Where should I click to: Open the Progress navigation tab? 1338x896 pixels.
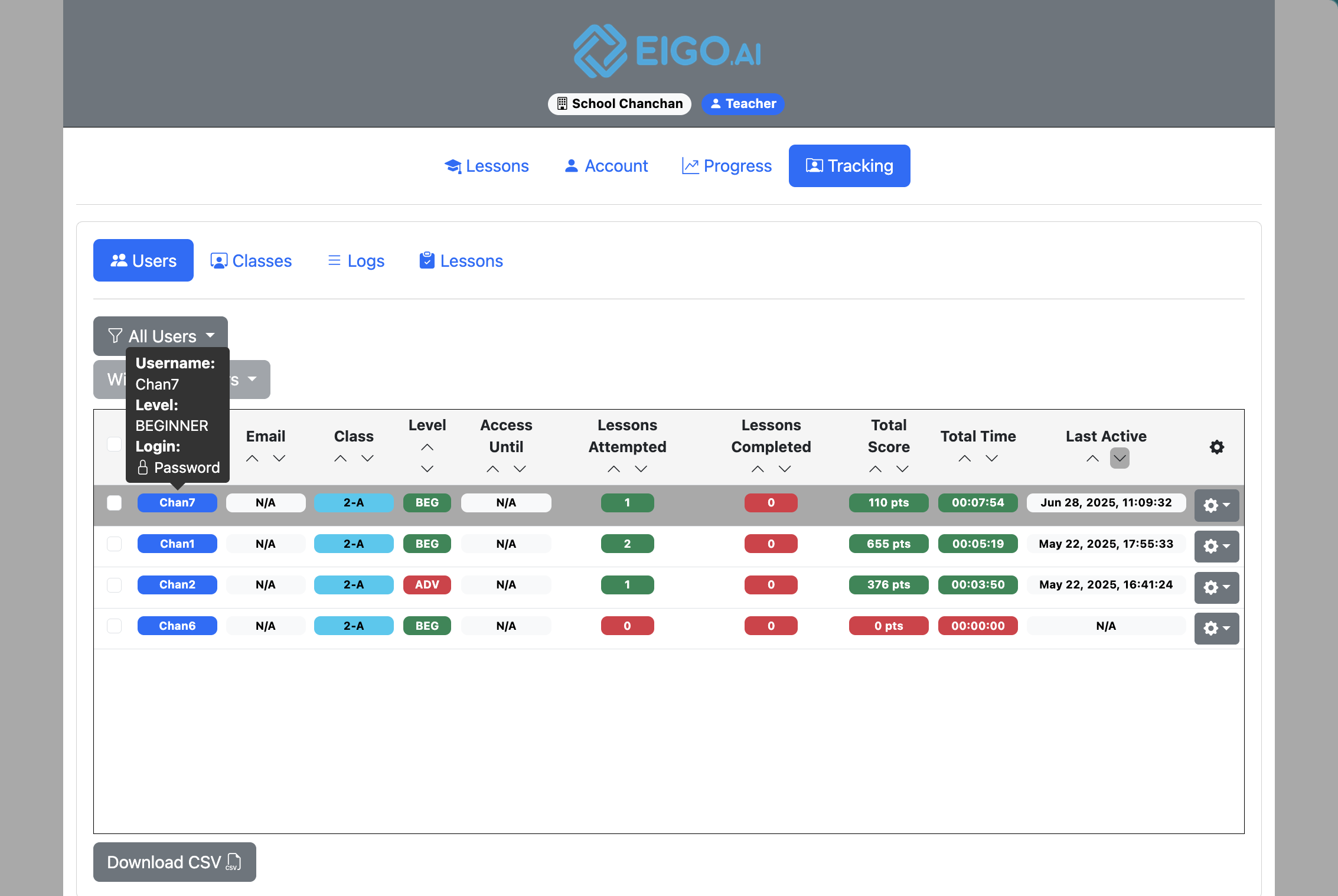click(x=726, y=166)
